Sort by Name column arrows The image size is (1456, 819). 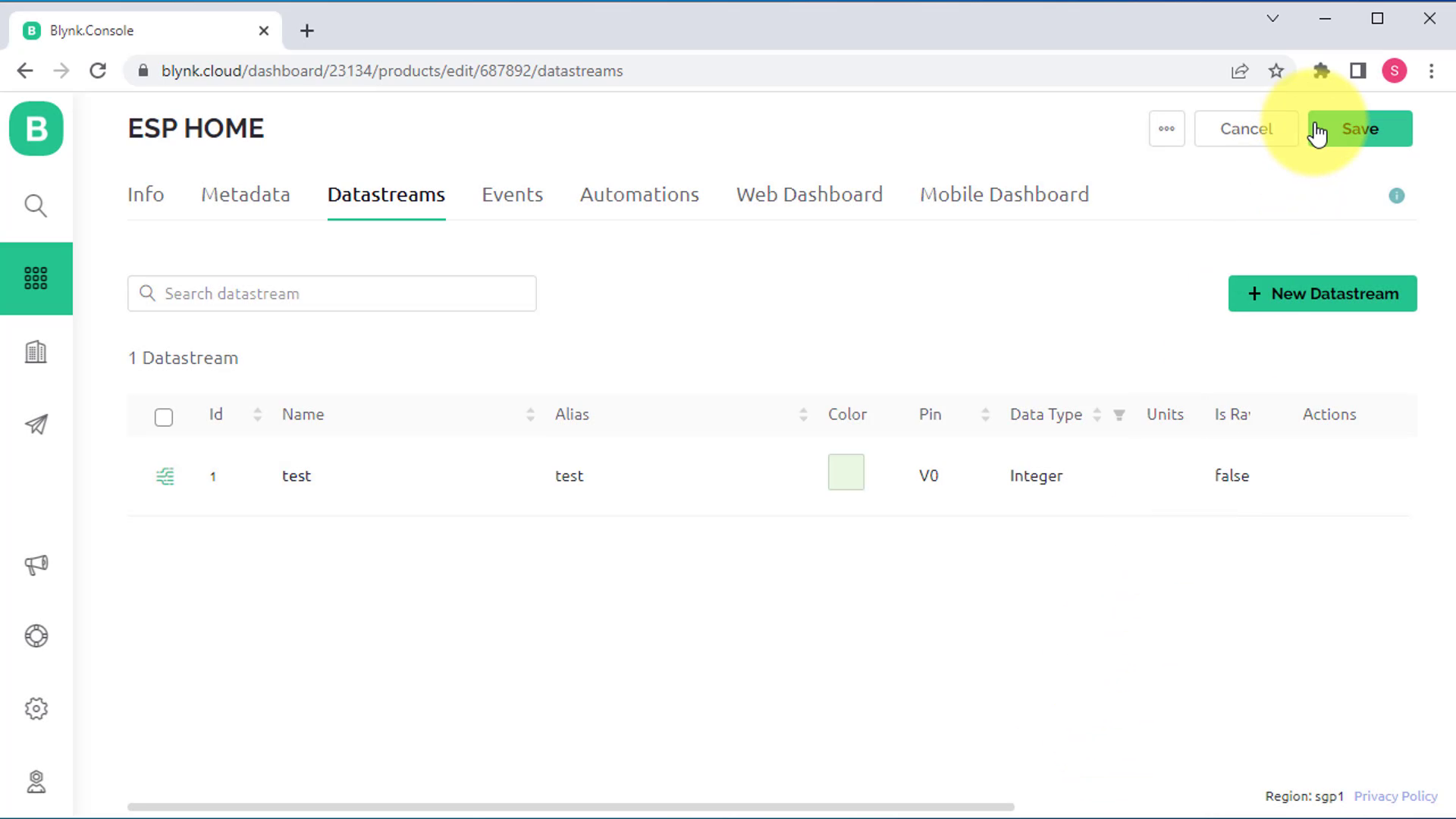pyautogui.click(x=530, y=415)
